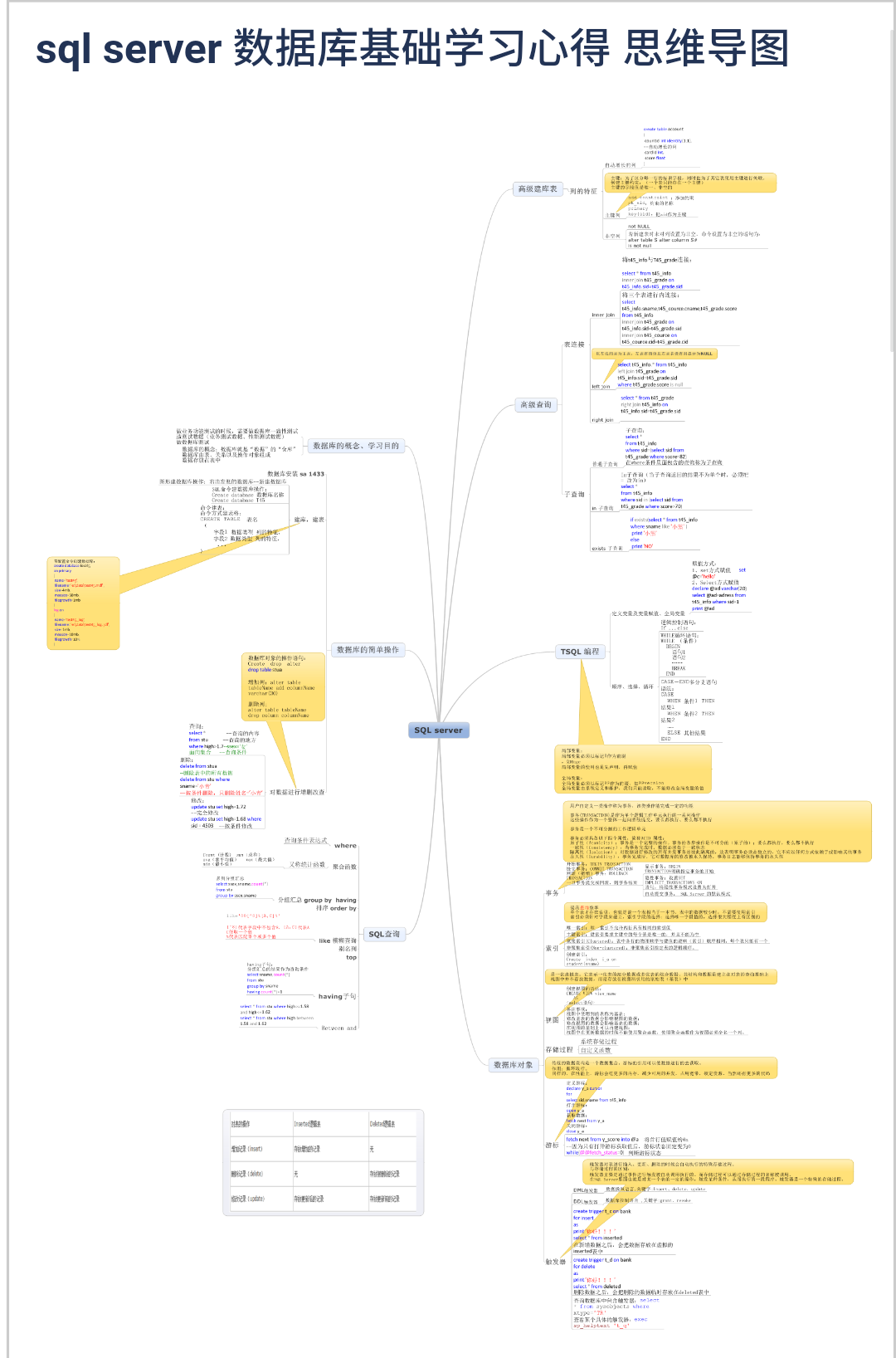896x1358 pixels.
Task: Click the "顺序、选择、循环" label under TSQL 编程
Action: [632, 686]
